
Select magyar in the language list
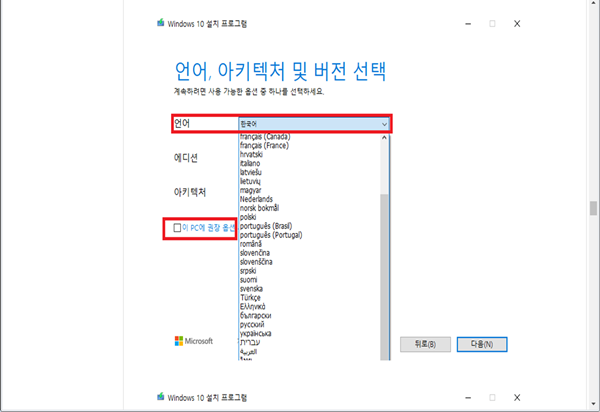pyautogui.click(x=250, y=190)
